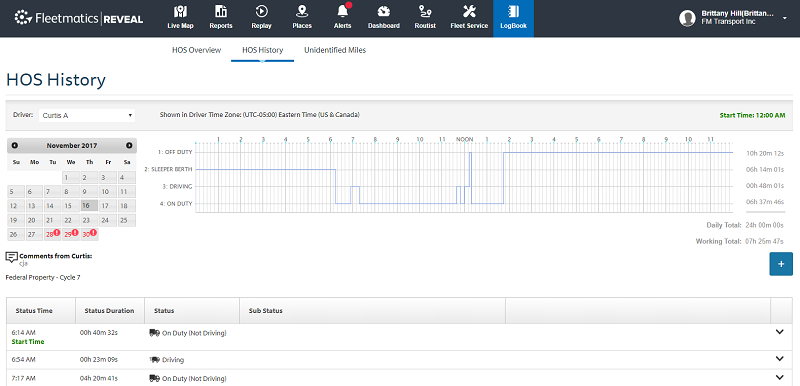Open the Places section

tap(302, 18)
